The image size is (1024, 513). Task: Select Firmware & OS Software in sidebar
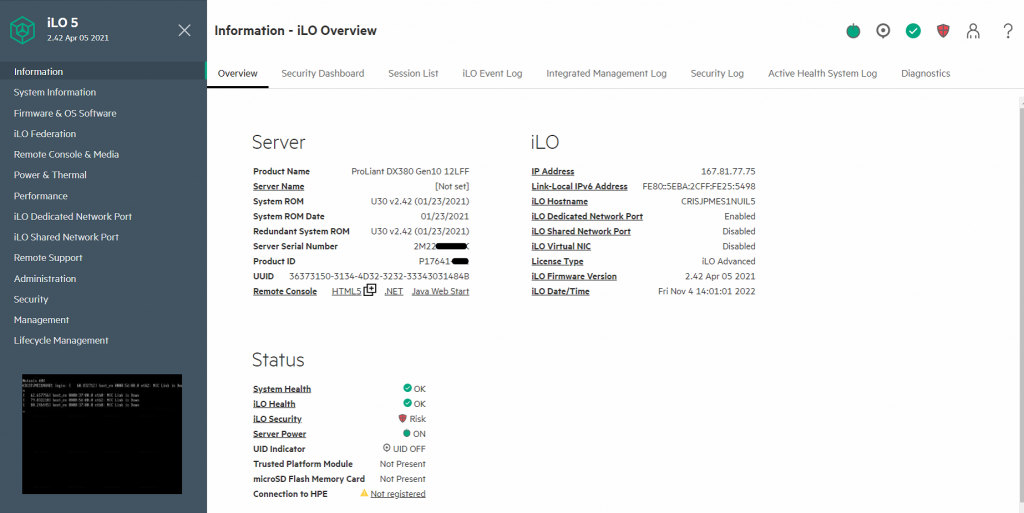(x=65, y=113)
